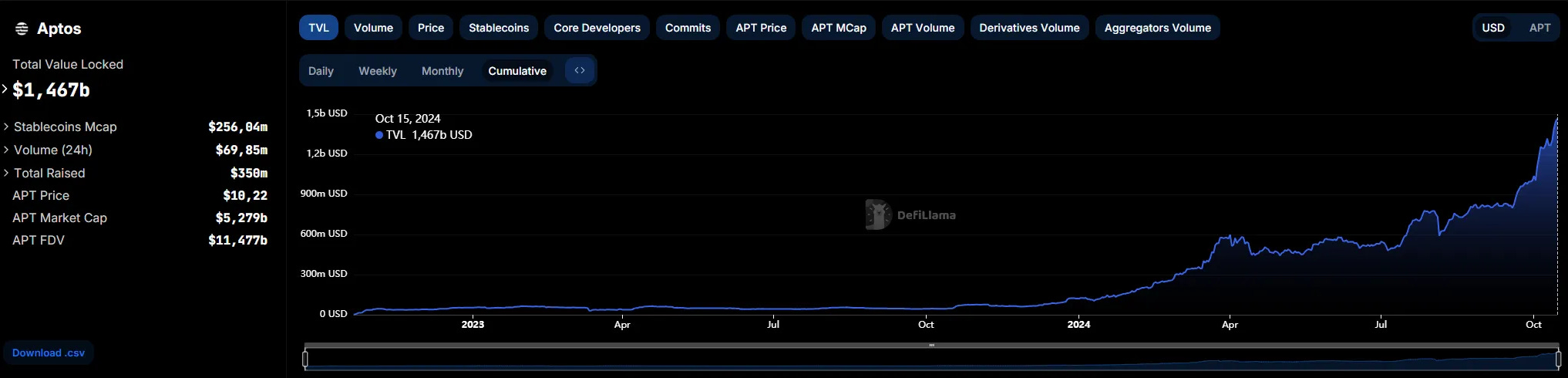Click the Aptos page title
Viewport: 1568px width, 378px height.
59,29
